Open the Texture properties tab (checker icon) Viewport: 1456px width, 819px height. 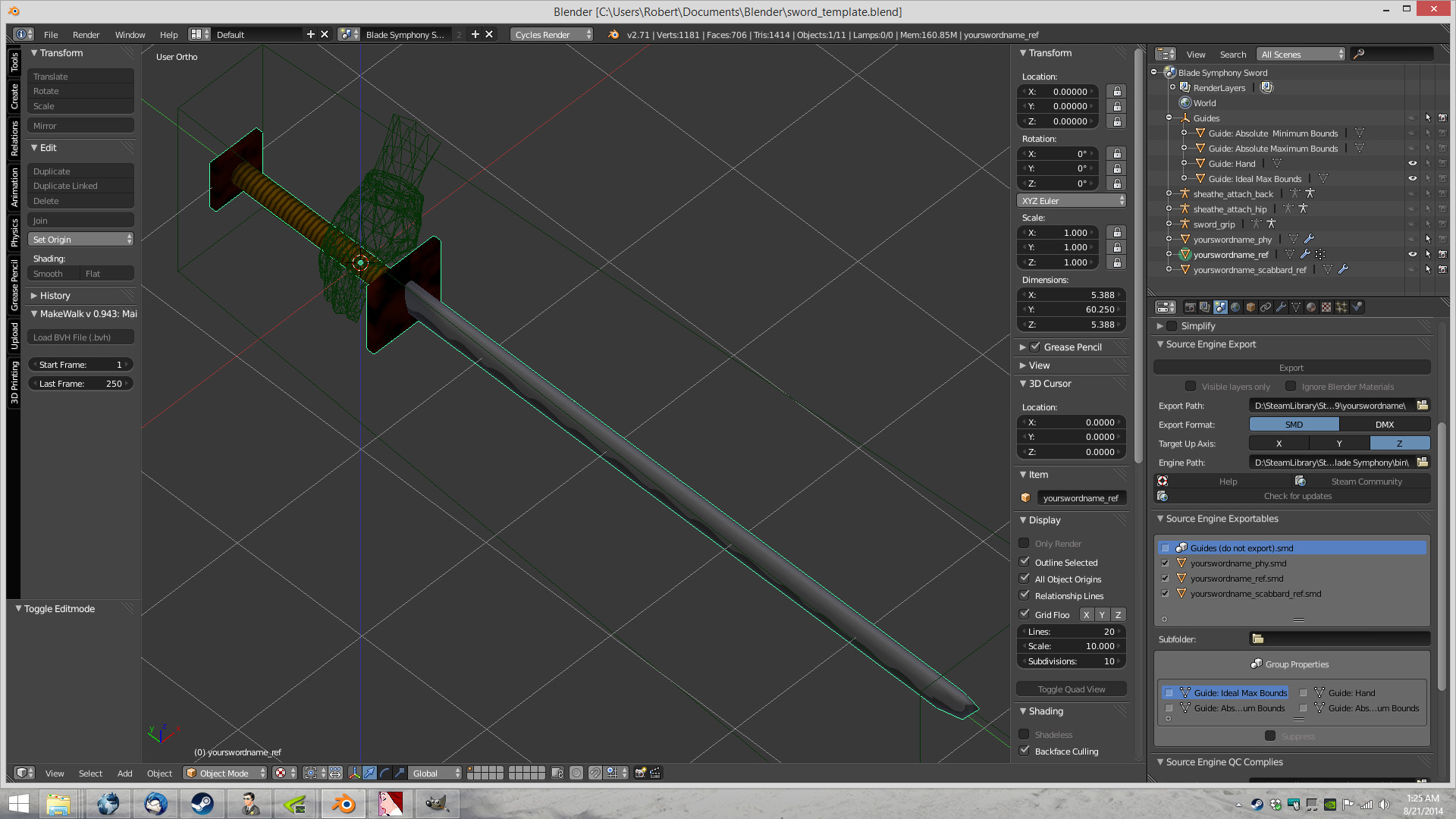click(x=1326, y=307)
